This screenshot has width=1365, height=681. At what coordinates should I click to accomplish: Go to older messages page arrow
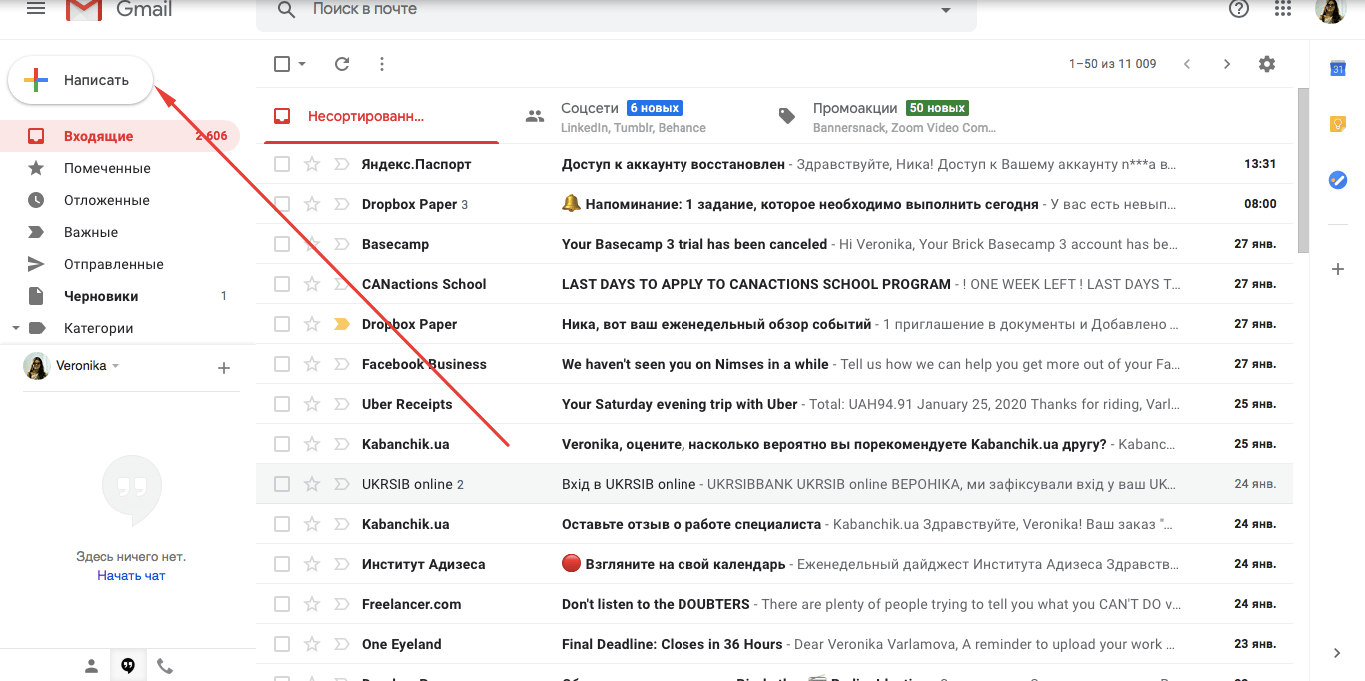[x=1227, y=64]
